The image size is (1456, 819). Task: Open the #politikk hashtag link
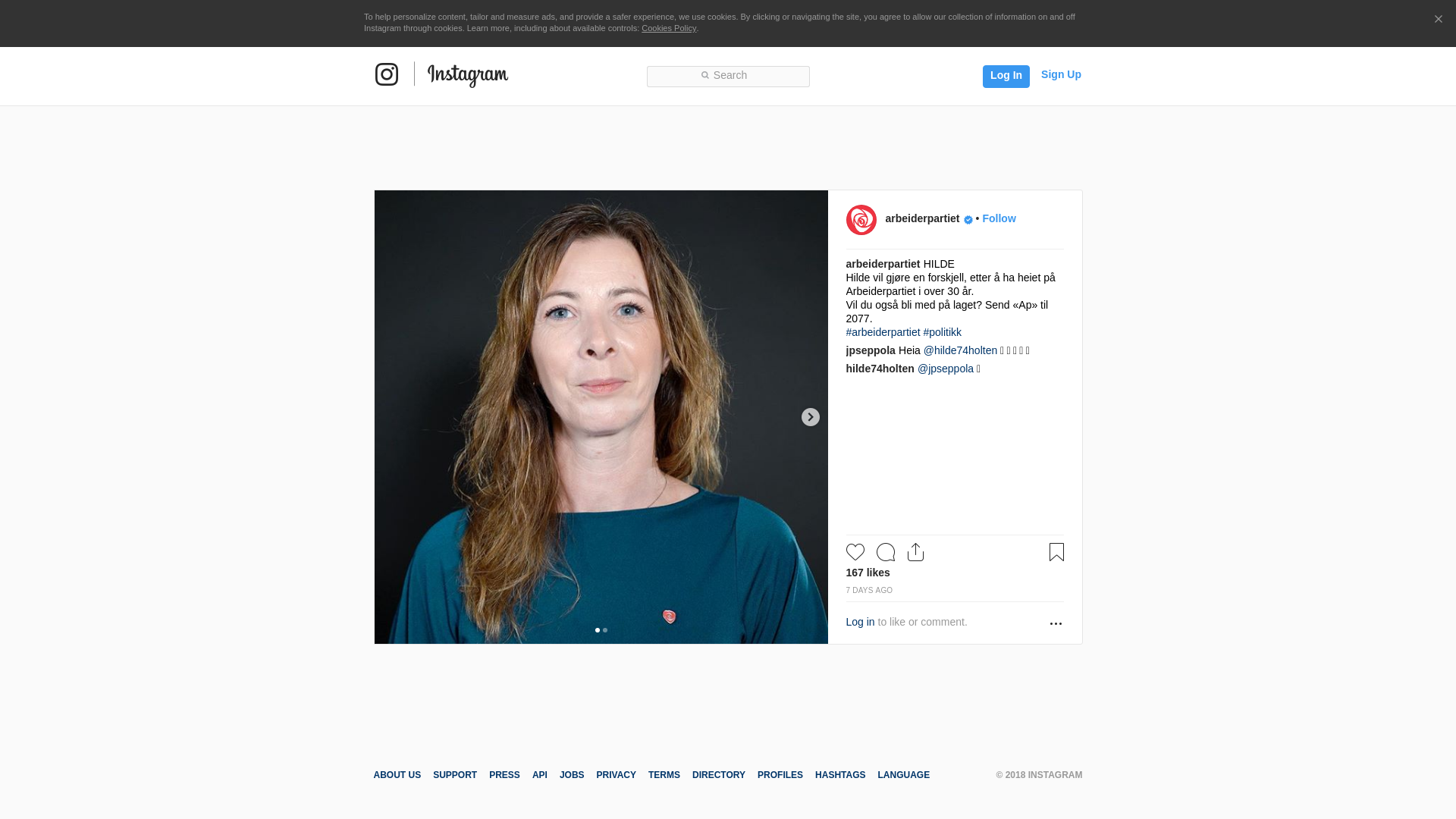pos(942,332)
